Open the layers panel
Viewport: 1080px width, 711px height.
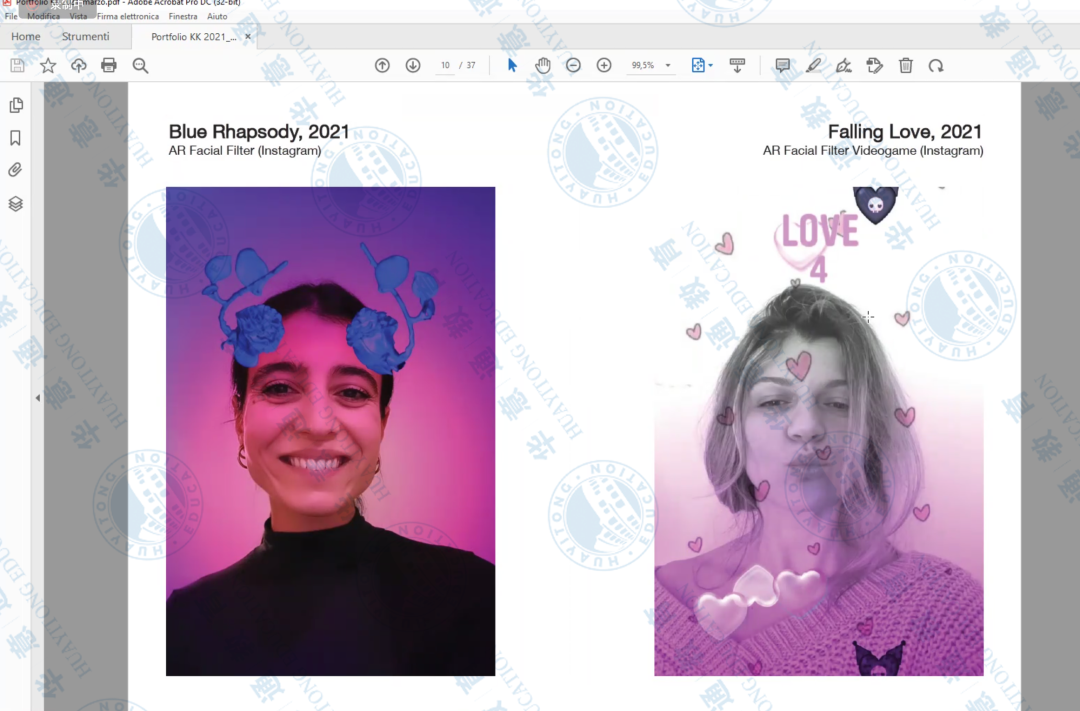[x=16, y=204]
